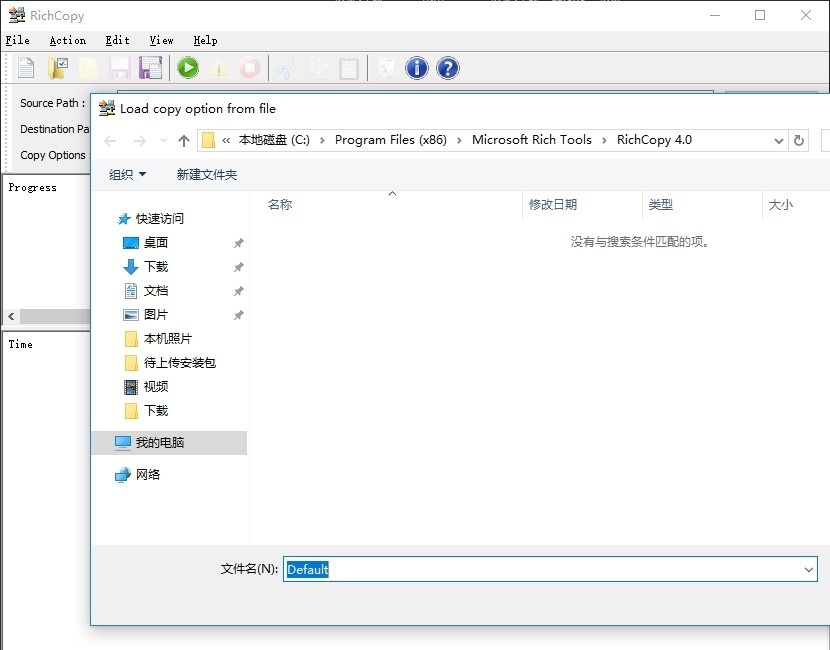Expand the chevron after Program Files (x86)

click(x=459, y=140)
